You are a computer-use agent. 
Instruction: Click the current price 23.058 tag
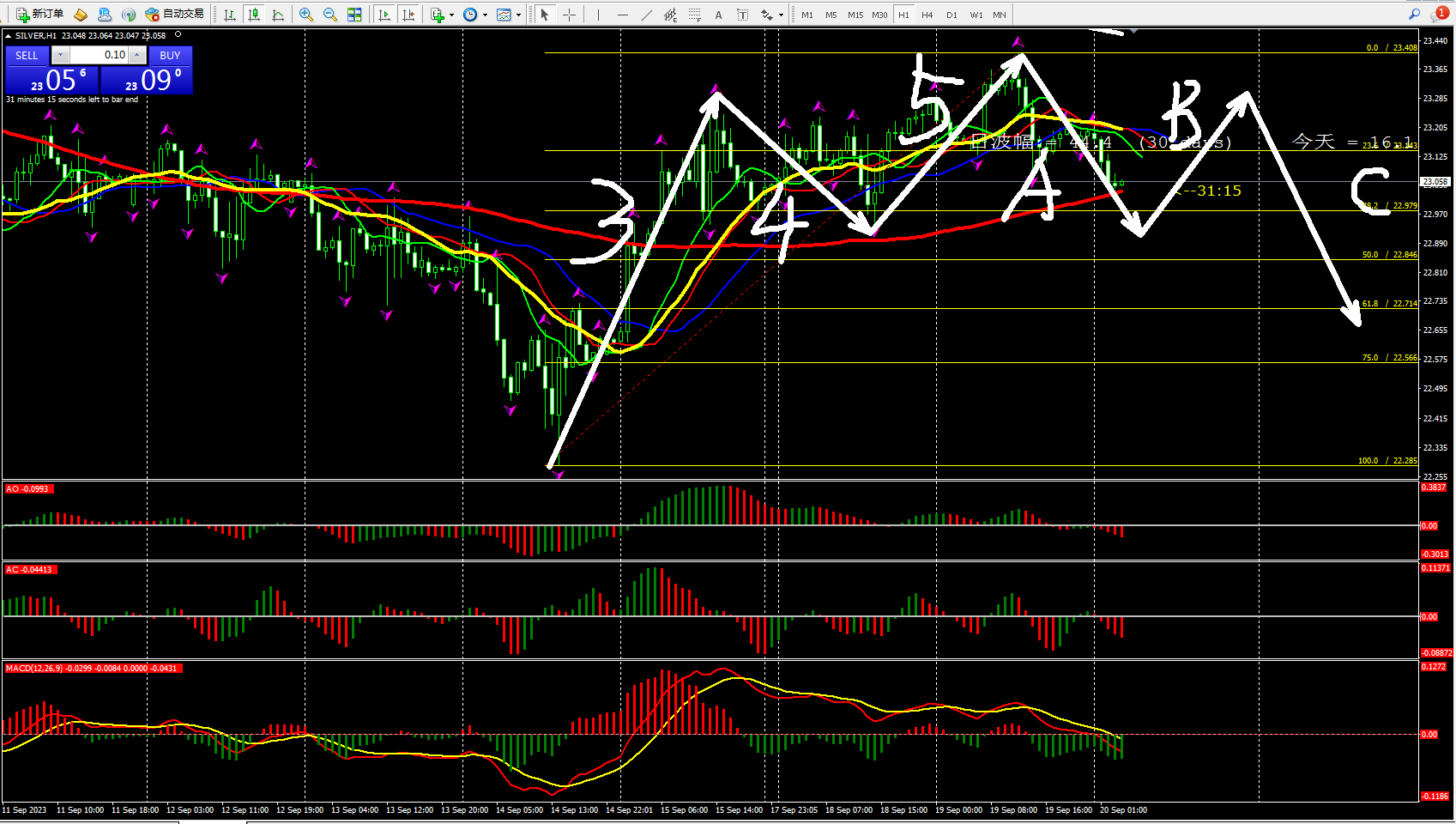coord(1435,182)
